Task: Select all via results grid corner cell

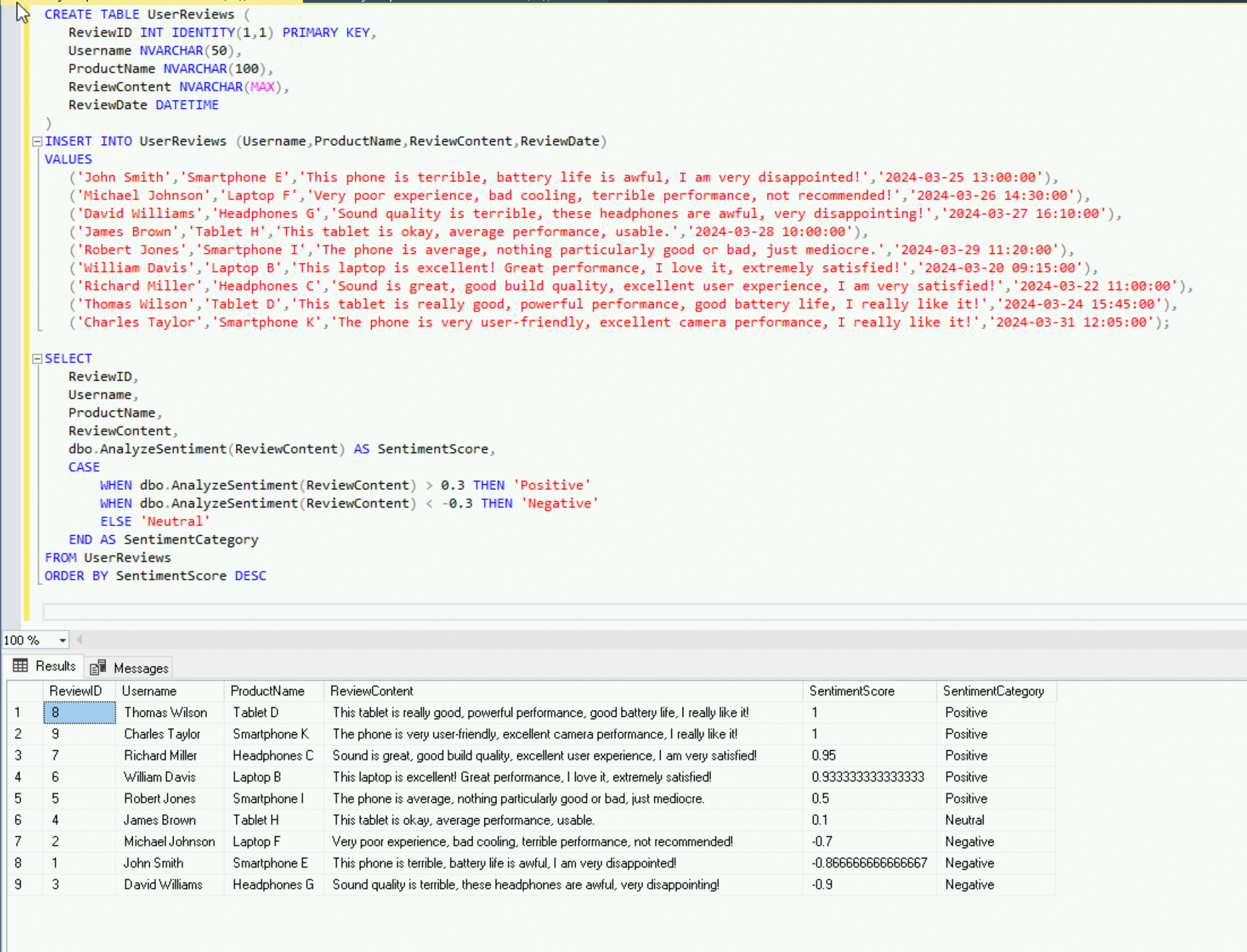Action: pos(25,691)
